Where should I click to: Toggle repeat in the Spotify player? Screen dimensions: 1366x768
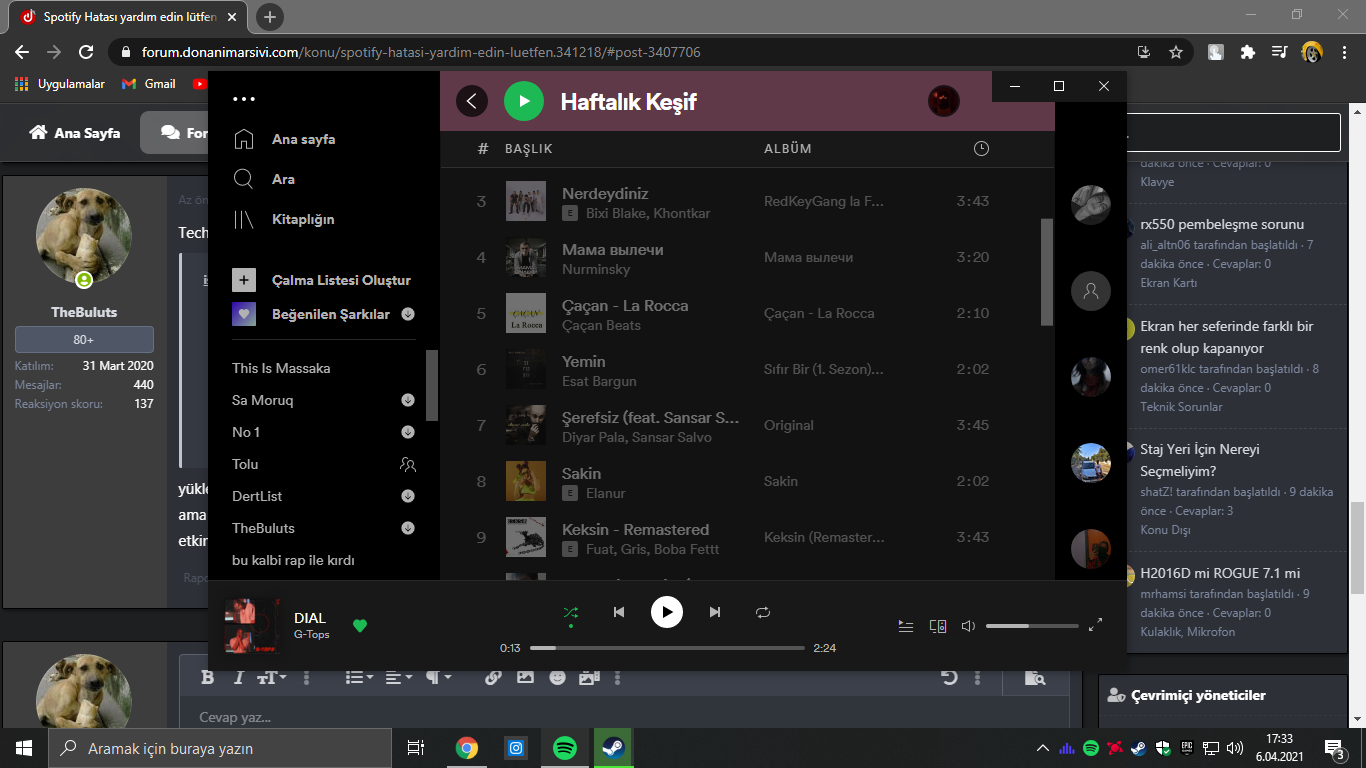coord(763,612)
